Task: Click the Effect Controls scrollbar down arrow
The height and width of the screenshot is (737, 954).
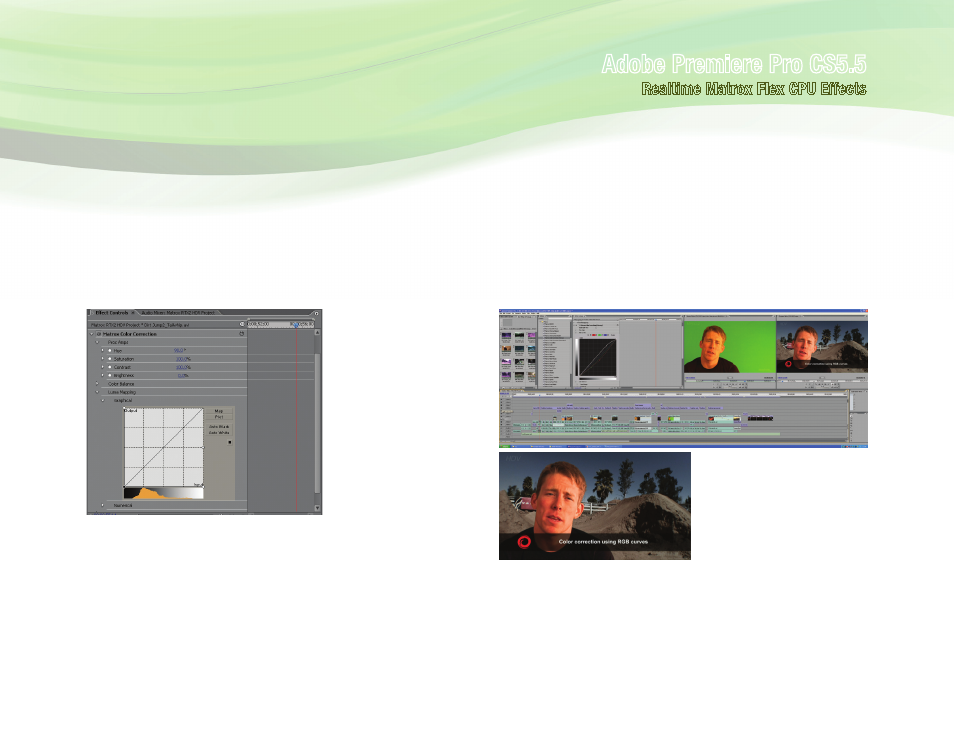Action: (x=317, y=508)
